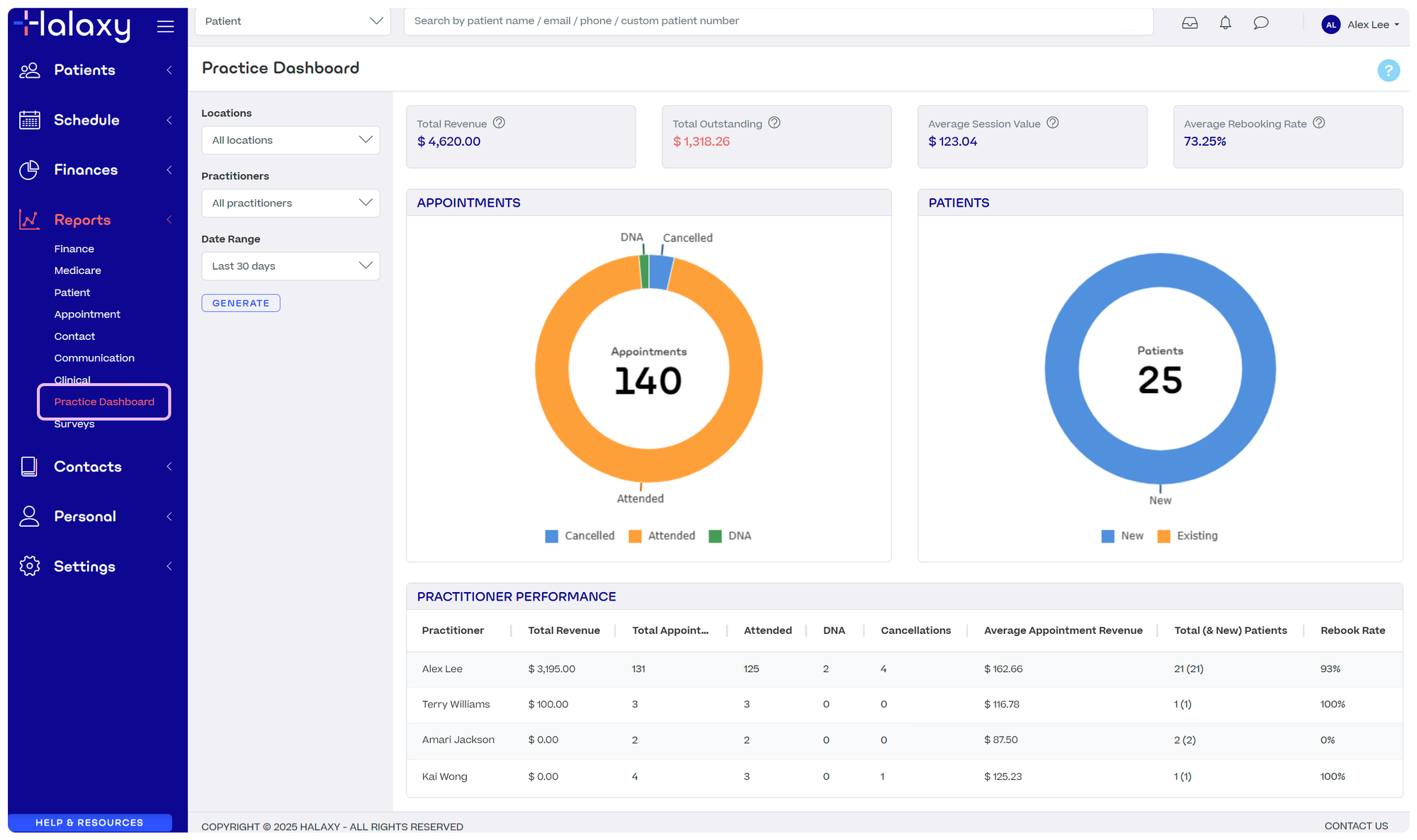Open the Last 30 days dropdown
The image size is (1417, 840).
[290, 266]
